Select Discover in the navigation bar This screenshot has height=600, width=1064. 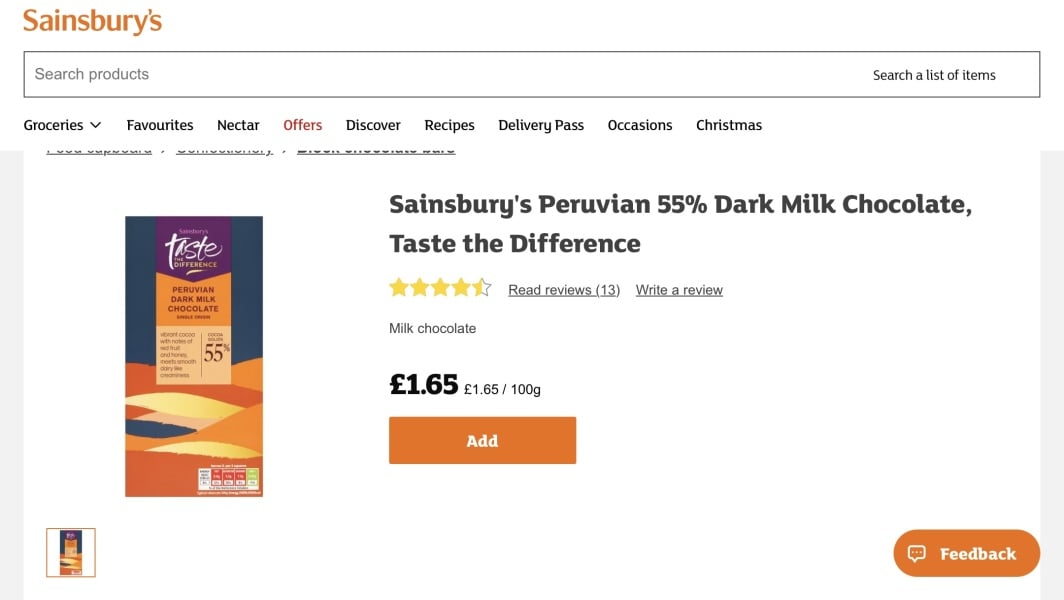tap(373, 125)
